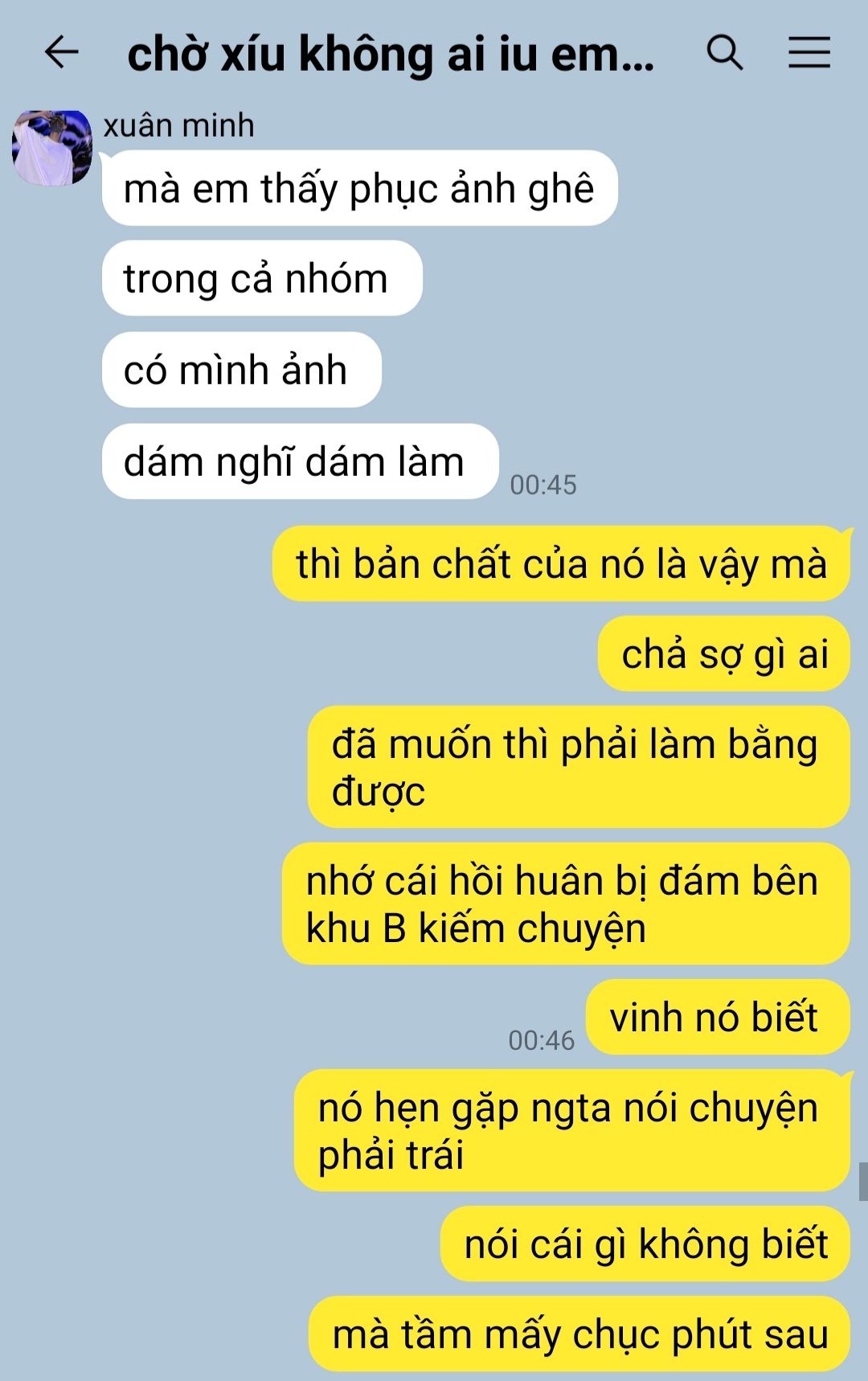Tap the back arrow icon
The height and width of the screenshot is (1381, 868).
pyautogui.click(x=61, y=53)
